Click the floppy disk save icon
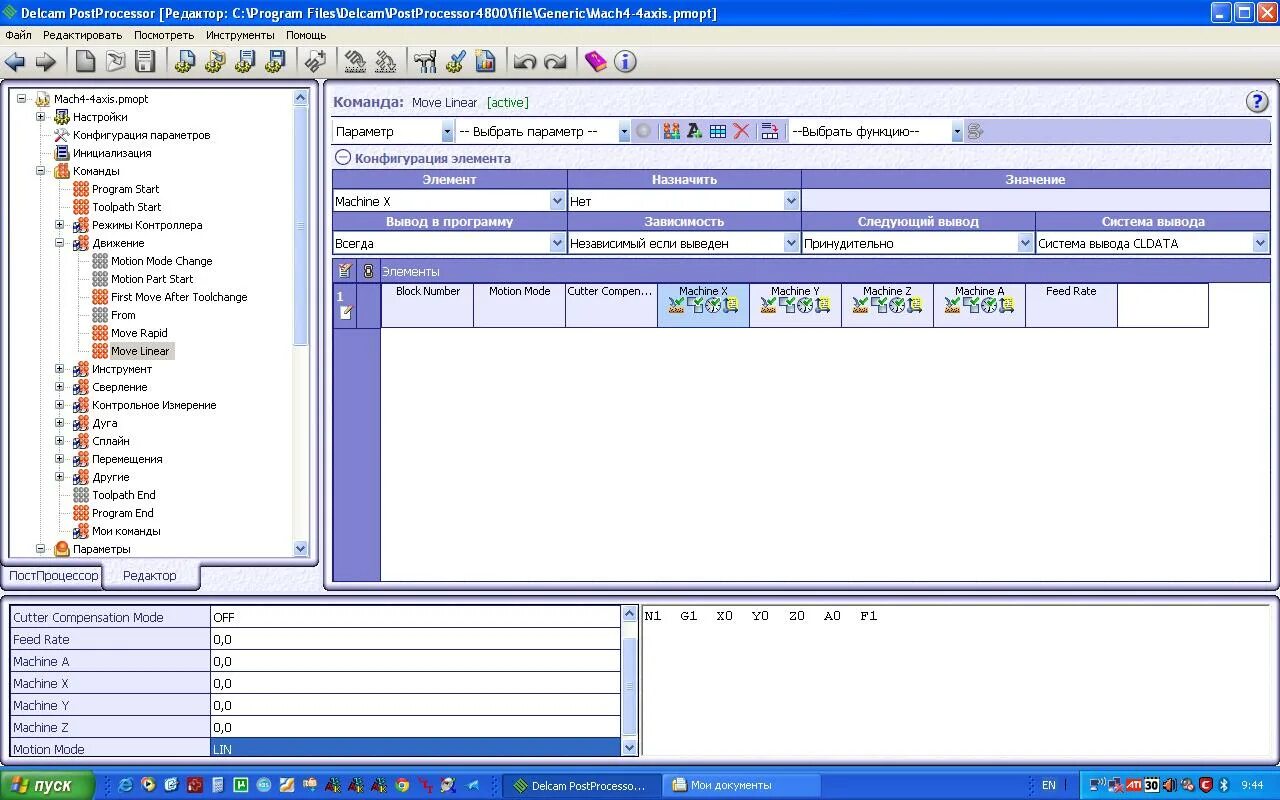This screenshot has width=1280, height=800. (145, 62)
